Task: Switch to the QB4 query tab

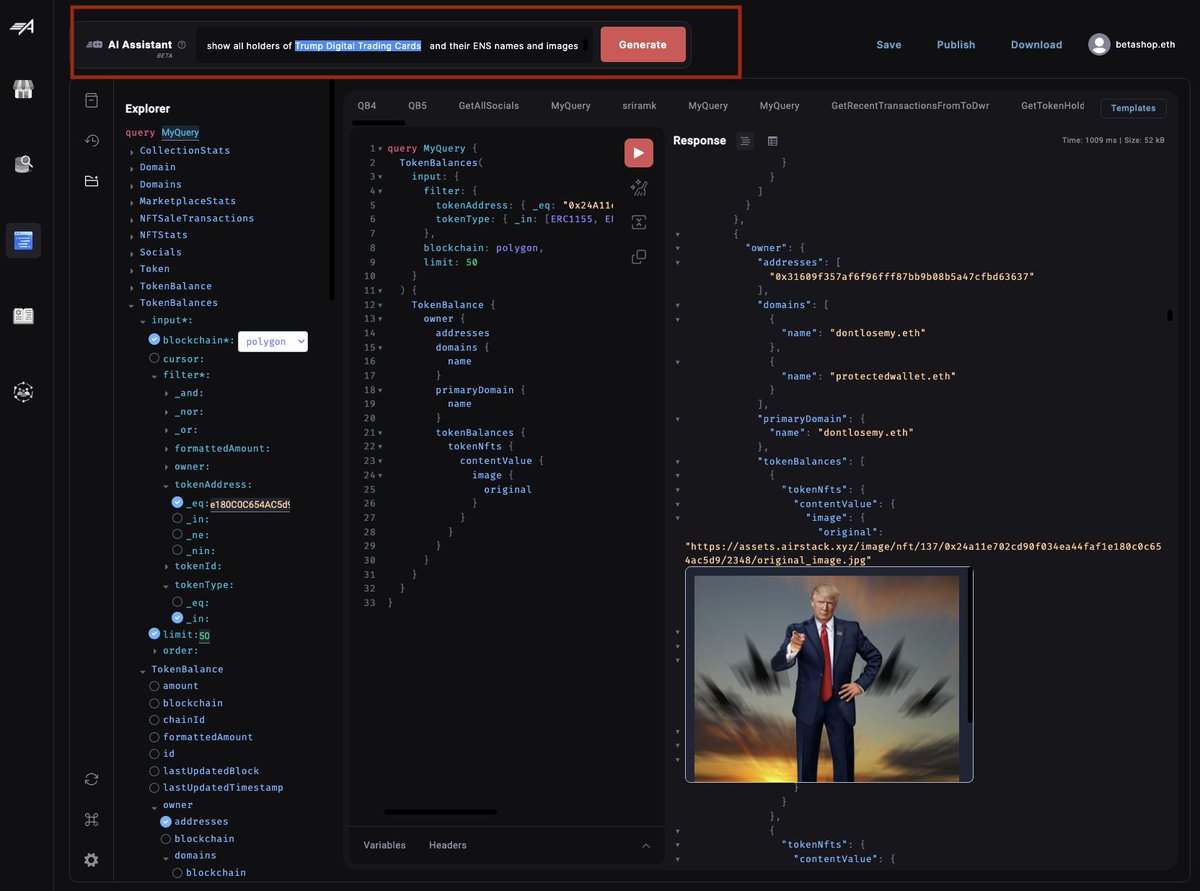Action: [x=367, y=105]
